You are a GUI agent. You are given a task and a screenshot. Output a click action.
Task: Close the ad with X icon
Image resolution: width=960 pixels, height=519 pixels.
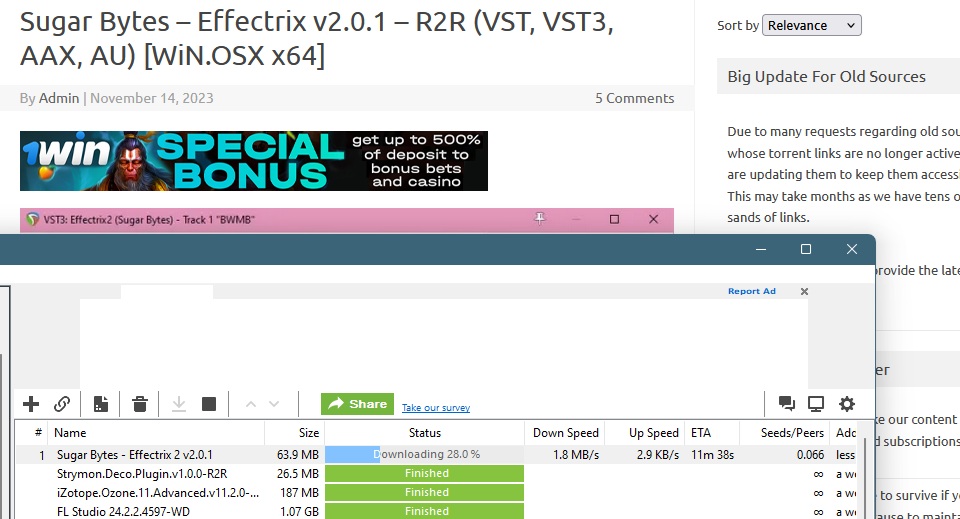point(804,291)
